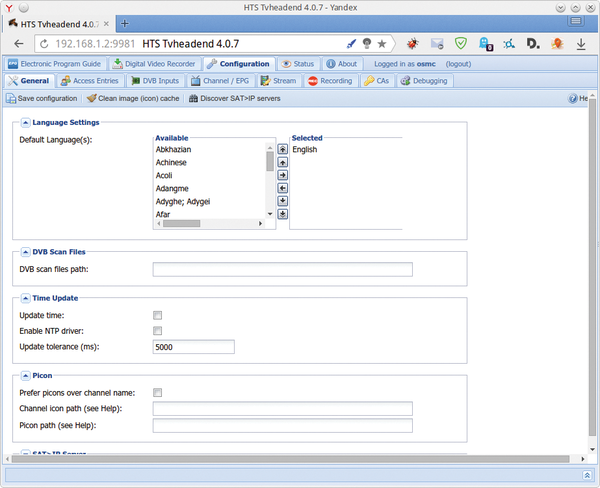Click the blue ghost extension icon
Viewport: 600px width, 488px height.
(486, 44)
